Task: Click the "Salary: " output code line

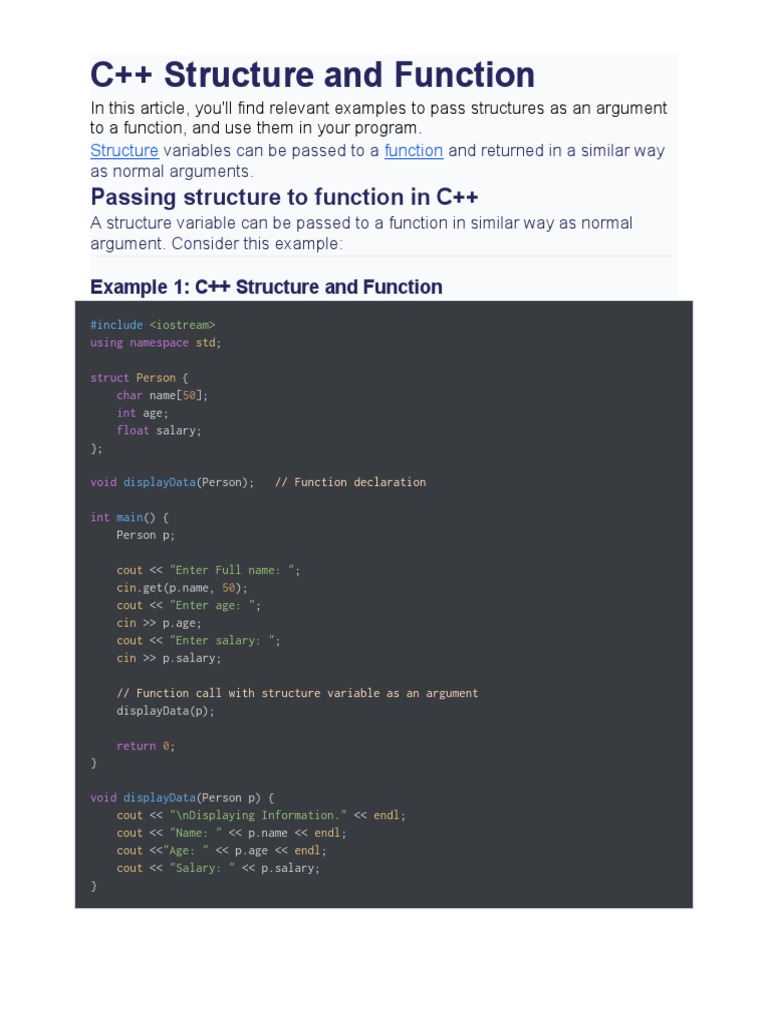Action: [218, 868]
